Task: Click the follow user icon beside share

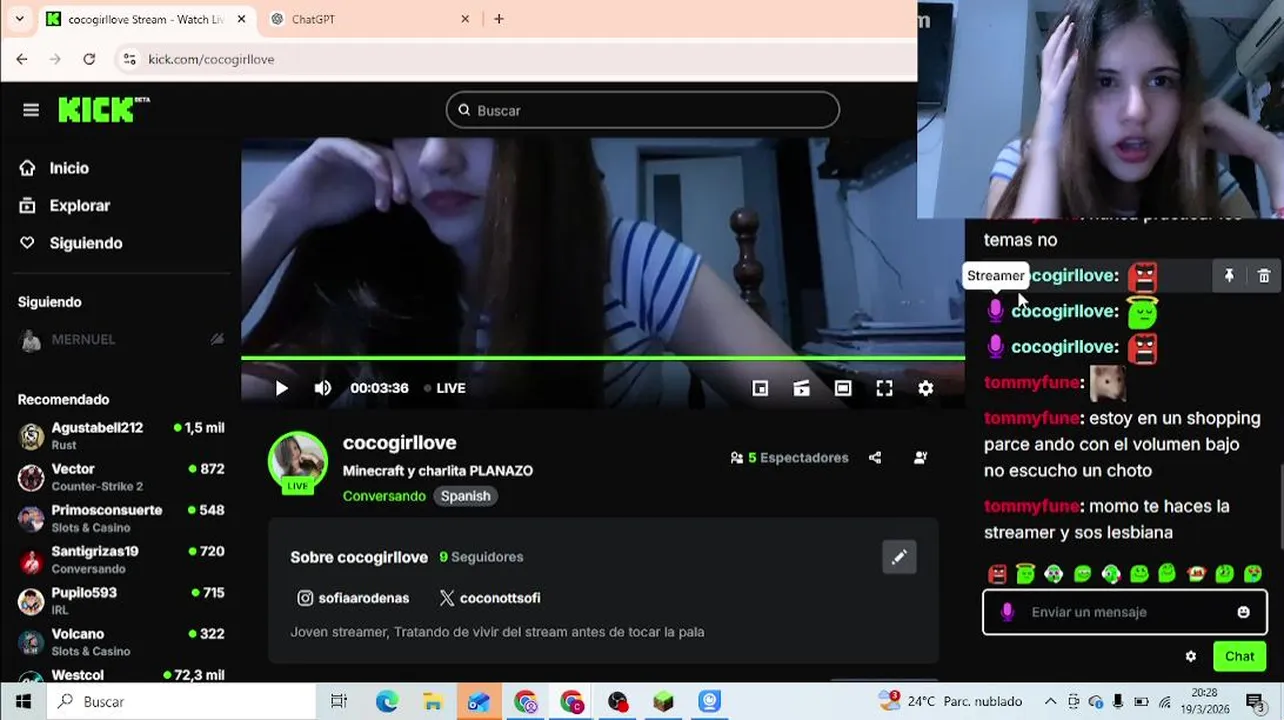Action: click(x=920, y=458)
